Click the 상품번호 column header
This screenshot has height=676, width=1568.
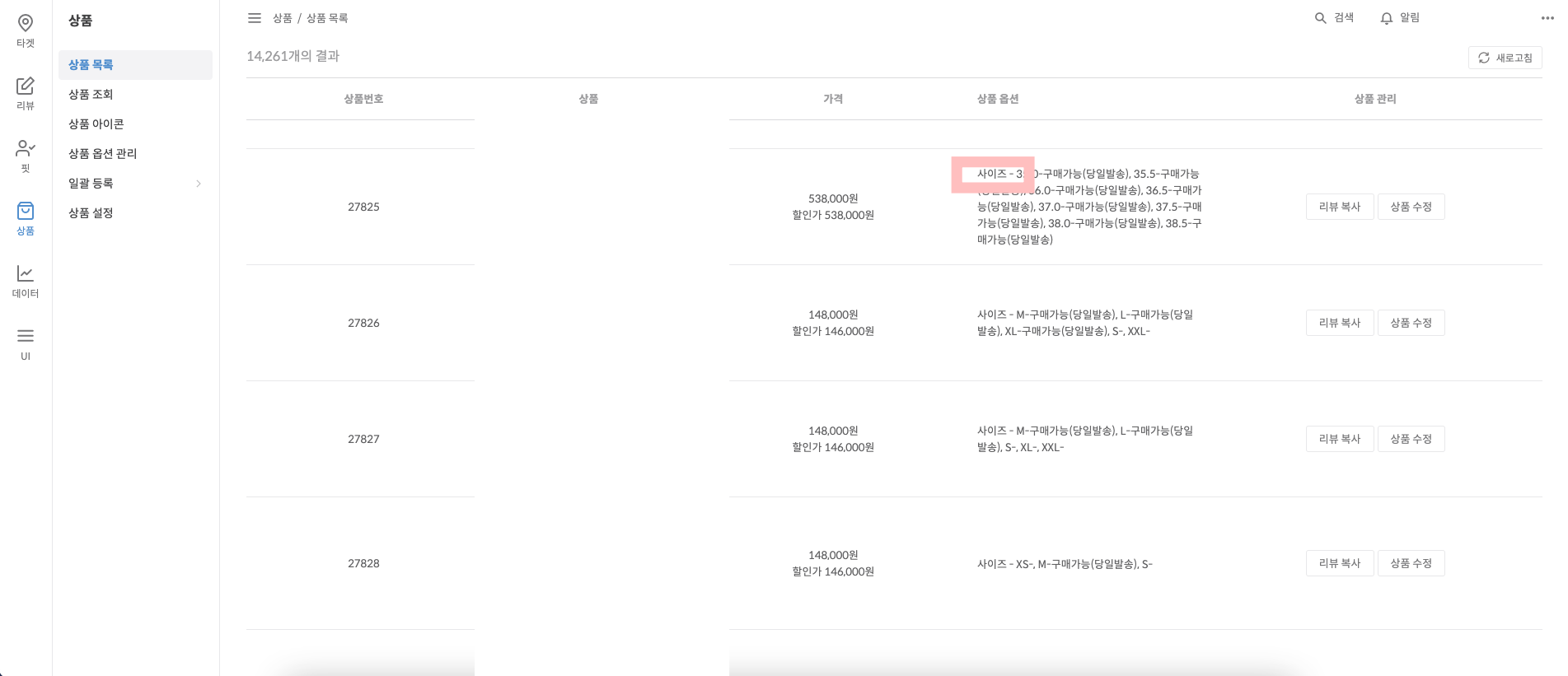coord(363,99)
